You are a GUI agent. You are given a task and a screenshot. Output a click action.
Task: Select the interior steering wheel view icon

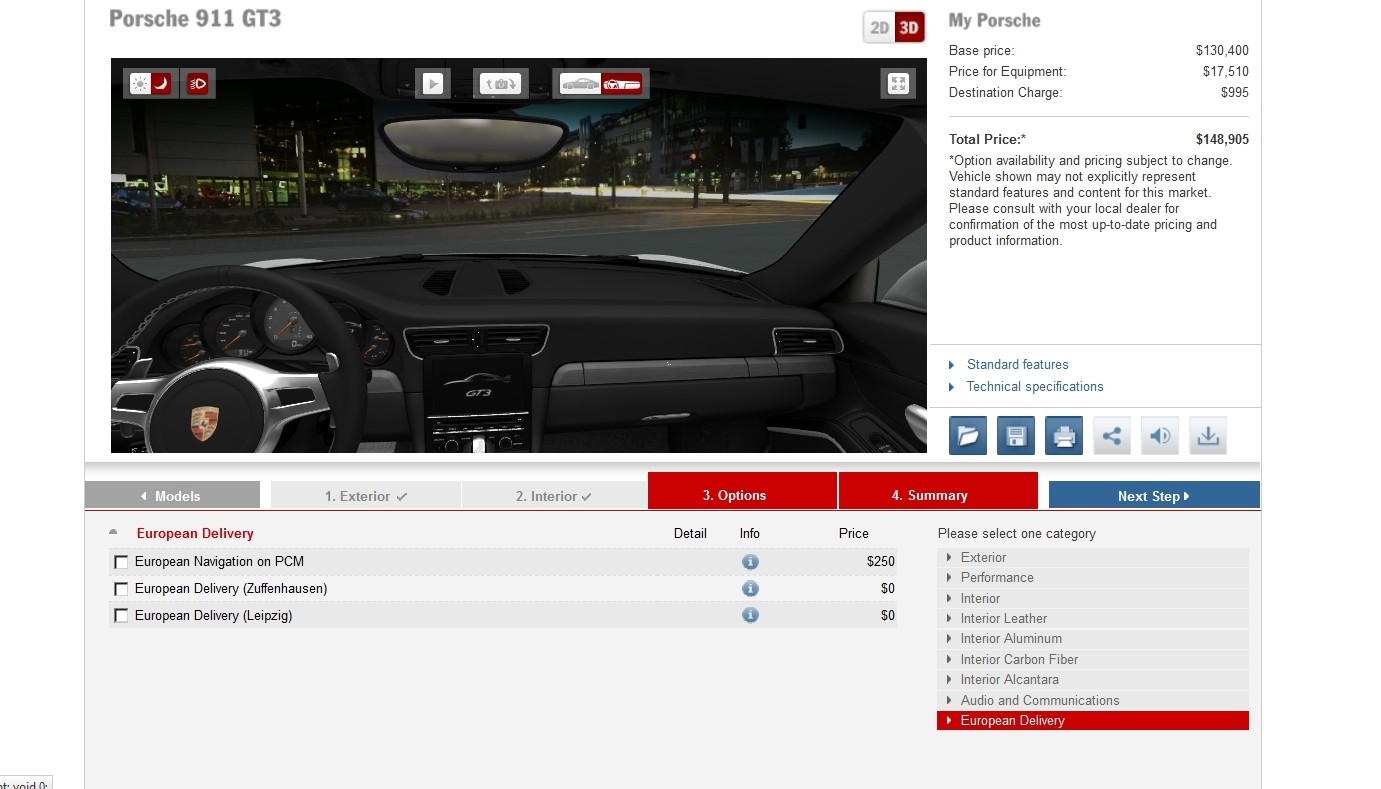621,84
